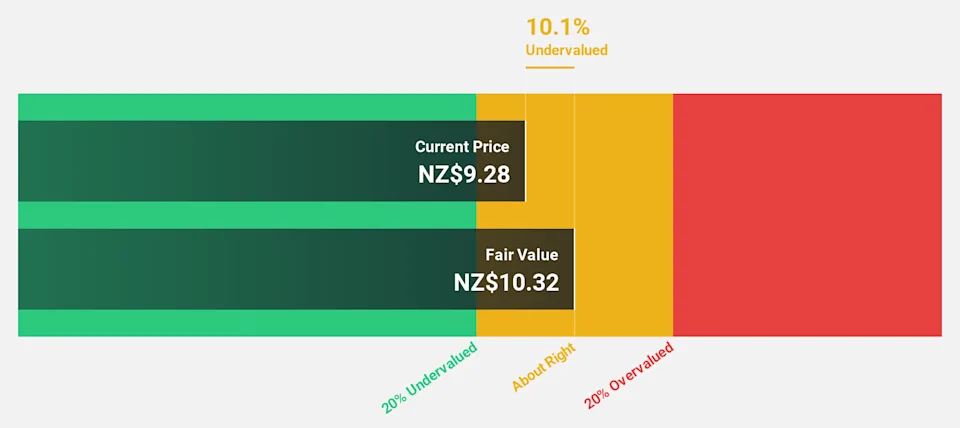
Task: Click yellow strip beneath the NZ$10.32 bar
Action: (x=525, y=323)
